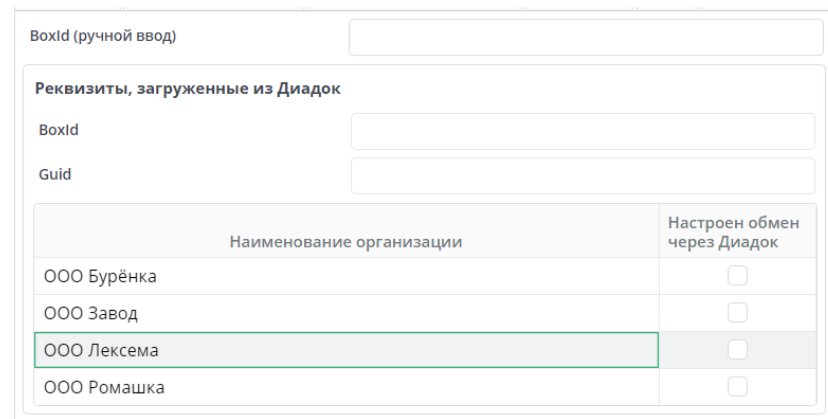The width and height of the screenshot is (828, 419).
Task: Select the ООО Бурёнка row
Action: [x=346, y=276]
